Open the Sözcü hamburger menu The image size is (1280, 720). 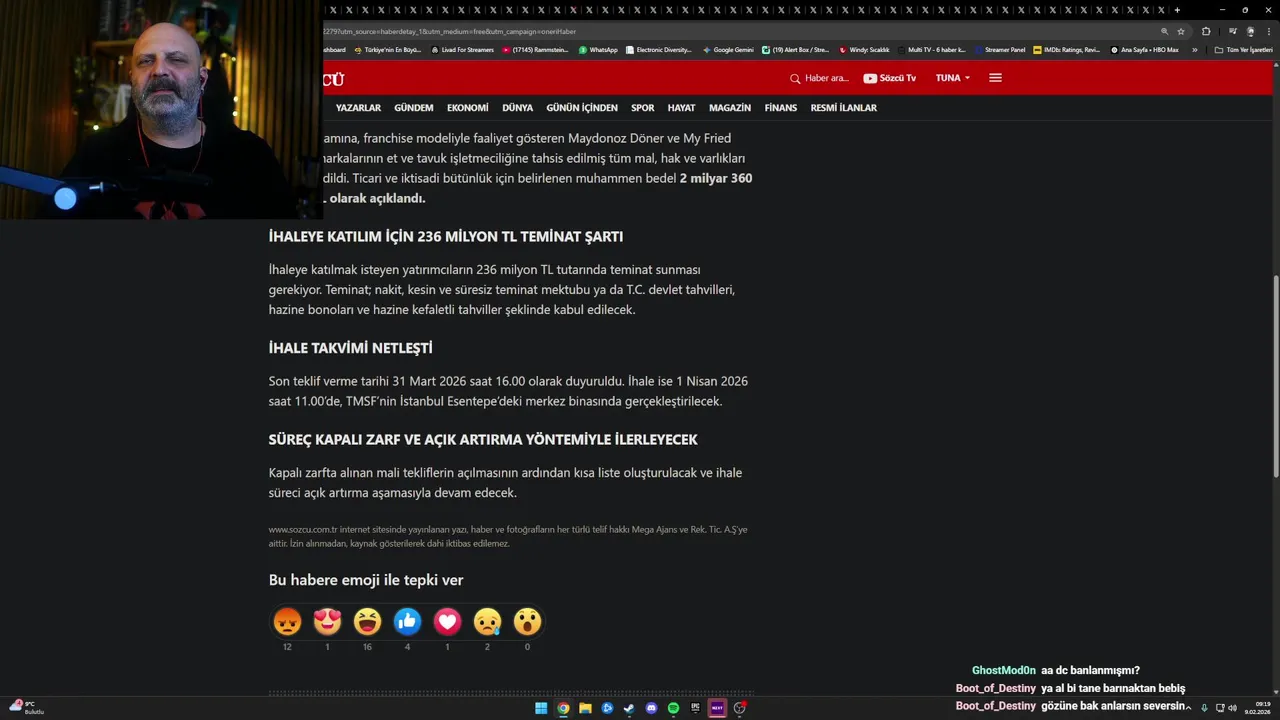point(995,78)
